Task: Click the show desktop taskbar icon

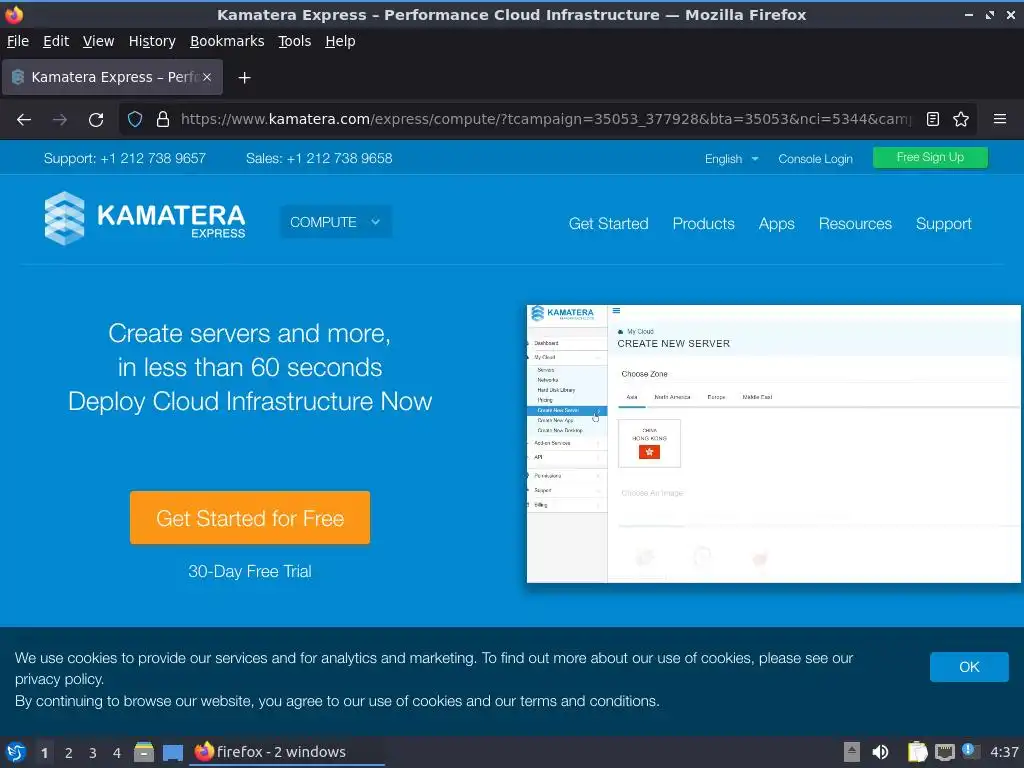Action: coord(172,752)
